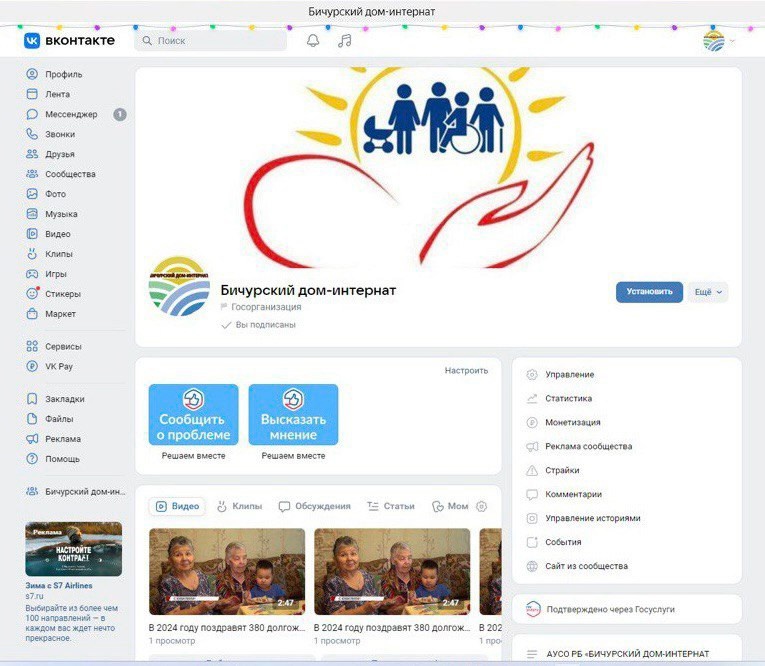Image resolution: width=765 pixels, height=666 pixels.
Task: Open the notifications bell icon
Action: (x=313, y=40)
